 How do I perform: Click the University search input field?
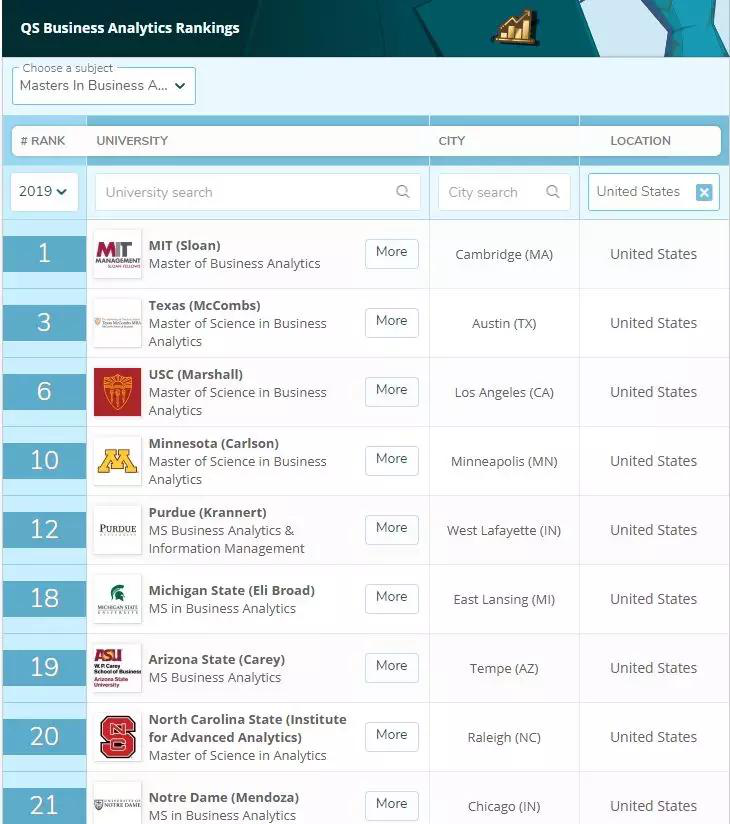[x=258, y=192]
